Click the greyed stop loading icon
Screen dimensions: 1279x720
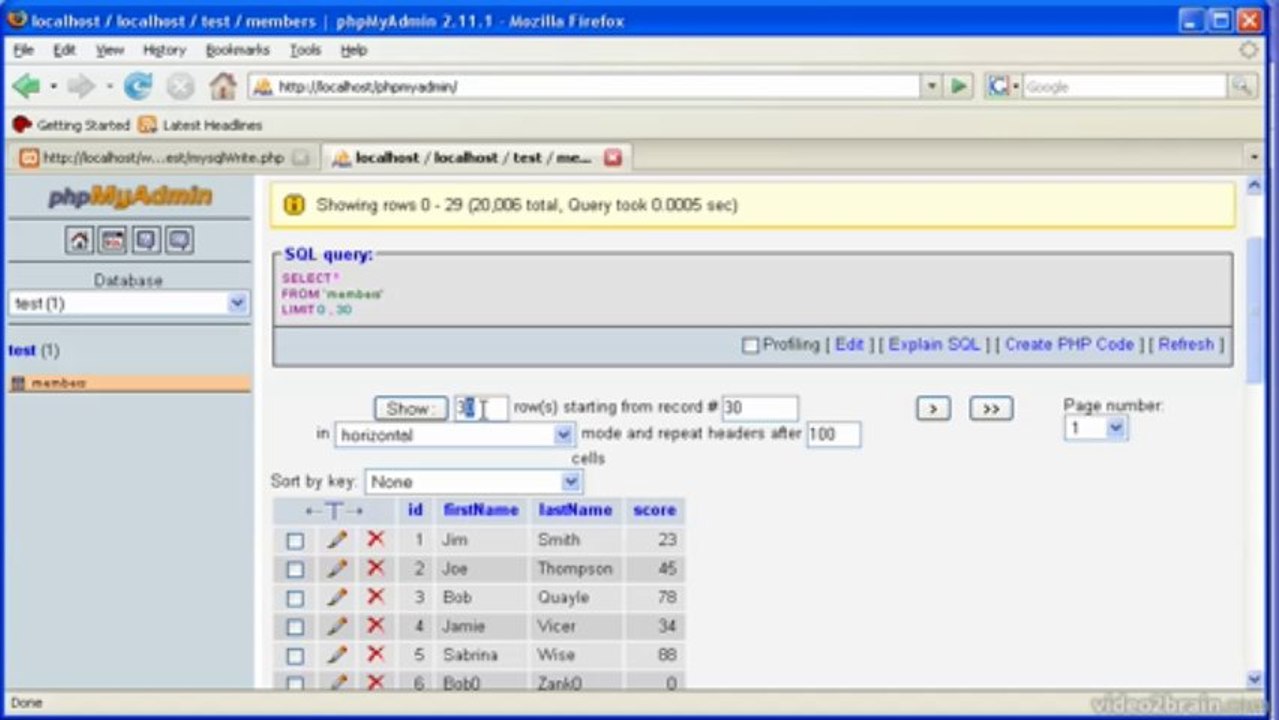180,87
